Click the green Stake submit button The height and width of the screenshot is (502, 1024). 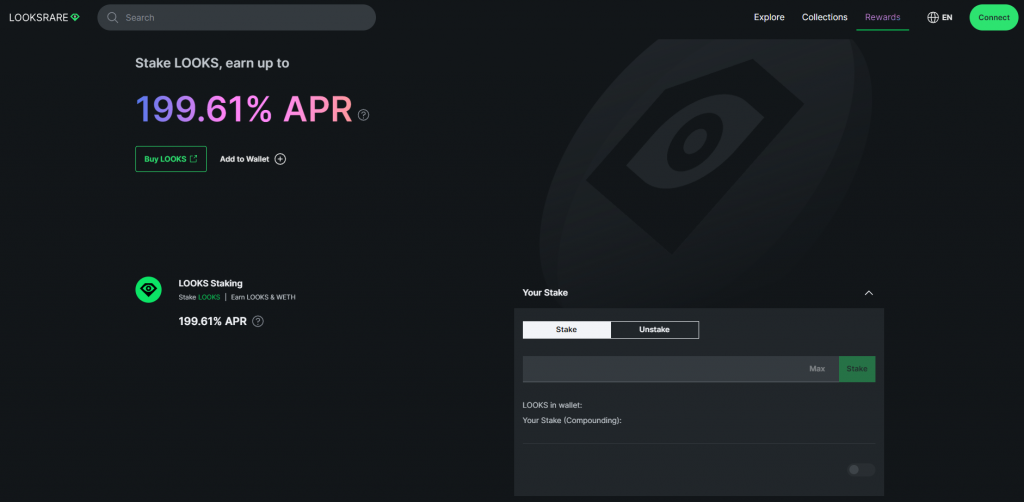[857, 369]
